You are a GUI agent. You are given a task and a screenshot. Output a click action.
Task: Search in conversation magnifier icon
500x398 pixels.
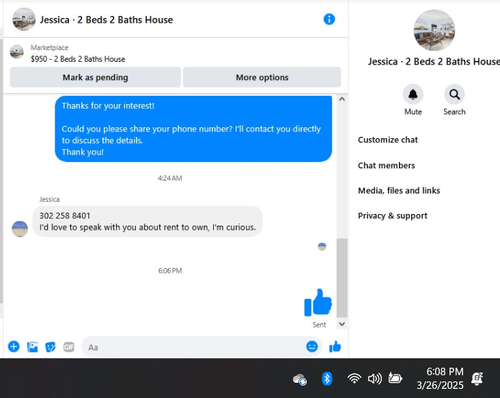(x=454, y=95)
